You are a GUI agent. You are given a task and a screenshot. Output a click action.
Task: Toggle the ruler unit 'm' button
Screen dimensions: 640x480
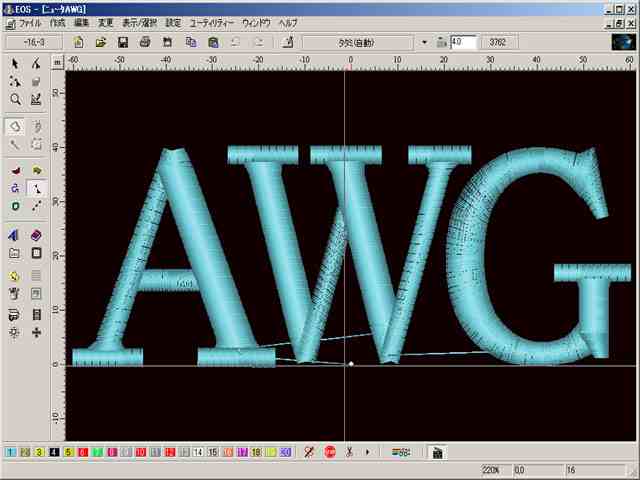pyautogui.click(x=58, y=62)
